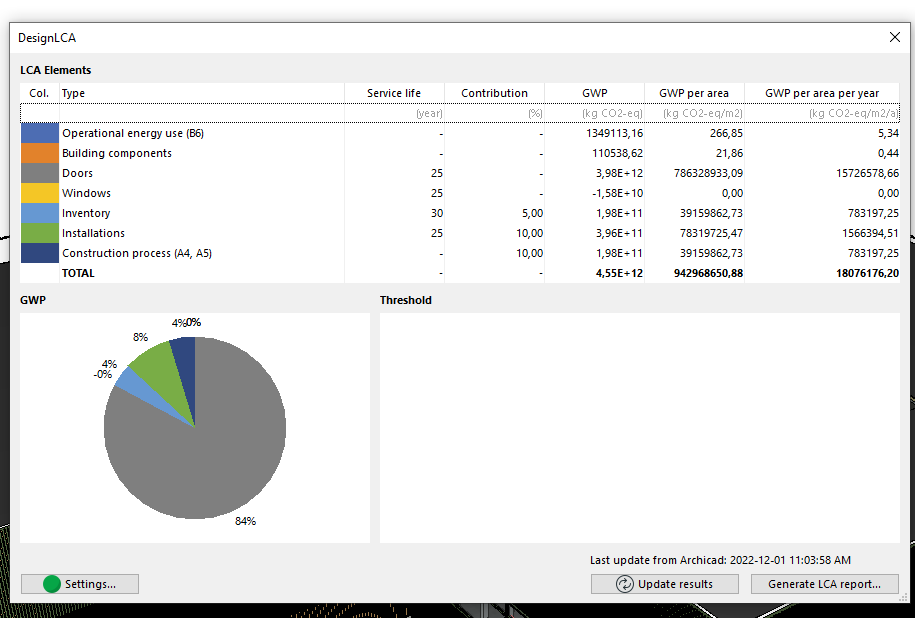Sort by Service life column header
The width and height of the screenshot is (915, 618).
click(394, 93)
